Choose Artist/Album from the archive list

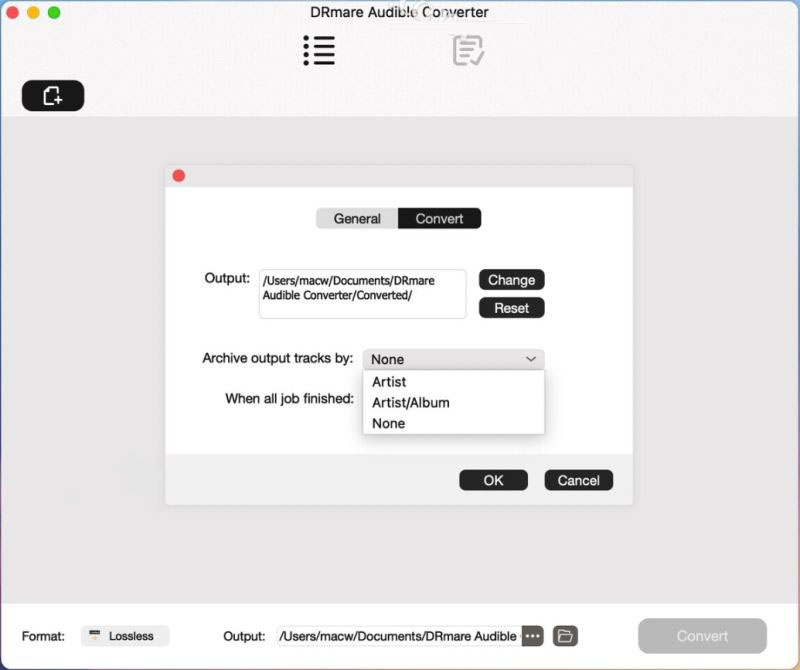(454, 403)
